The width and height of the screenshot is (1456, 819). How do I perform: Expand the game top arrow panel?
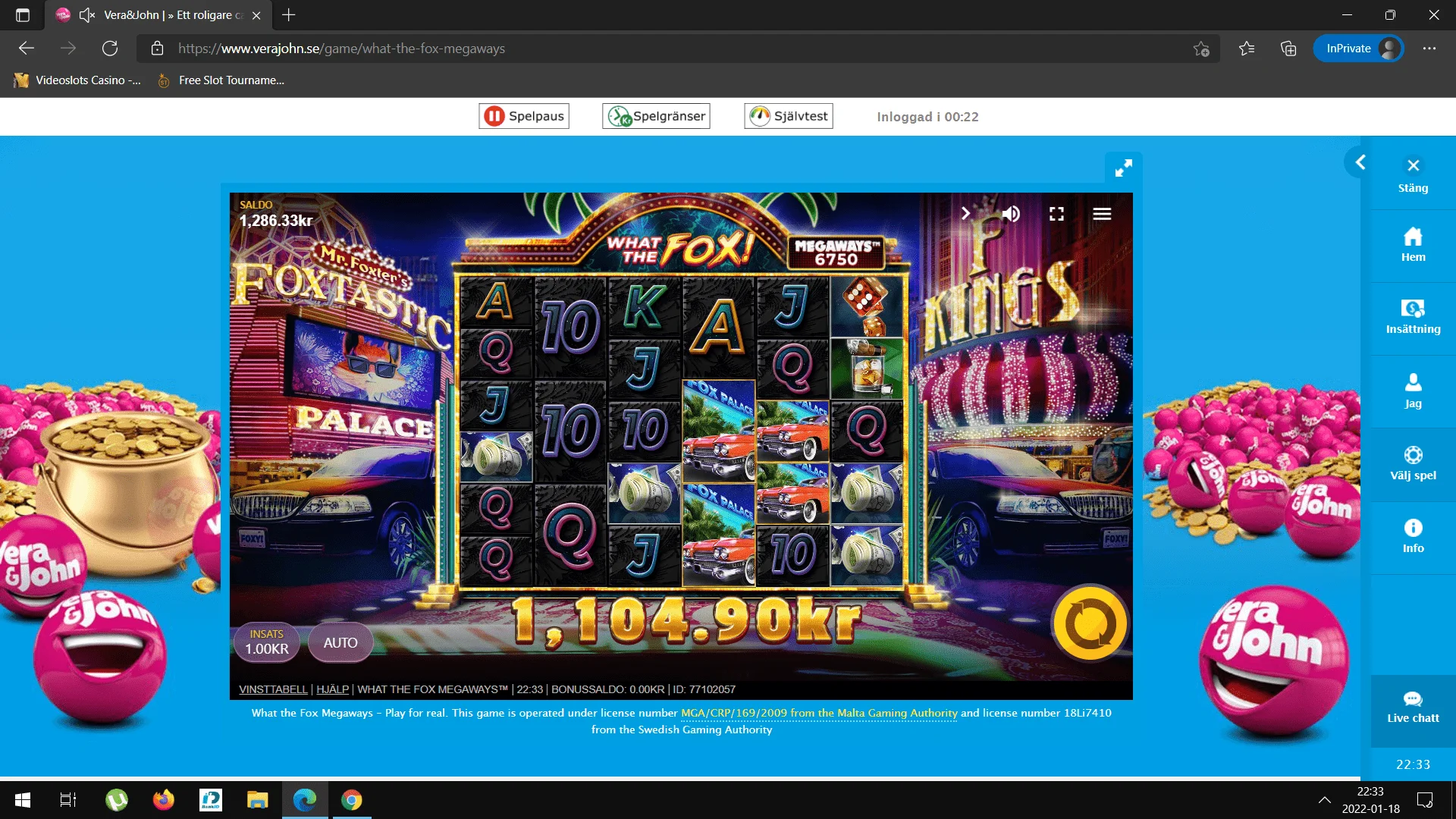click(x=965, y=214)
